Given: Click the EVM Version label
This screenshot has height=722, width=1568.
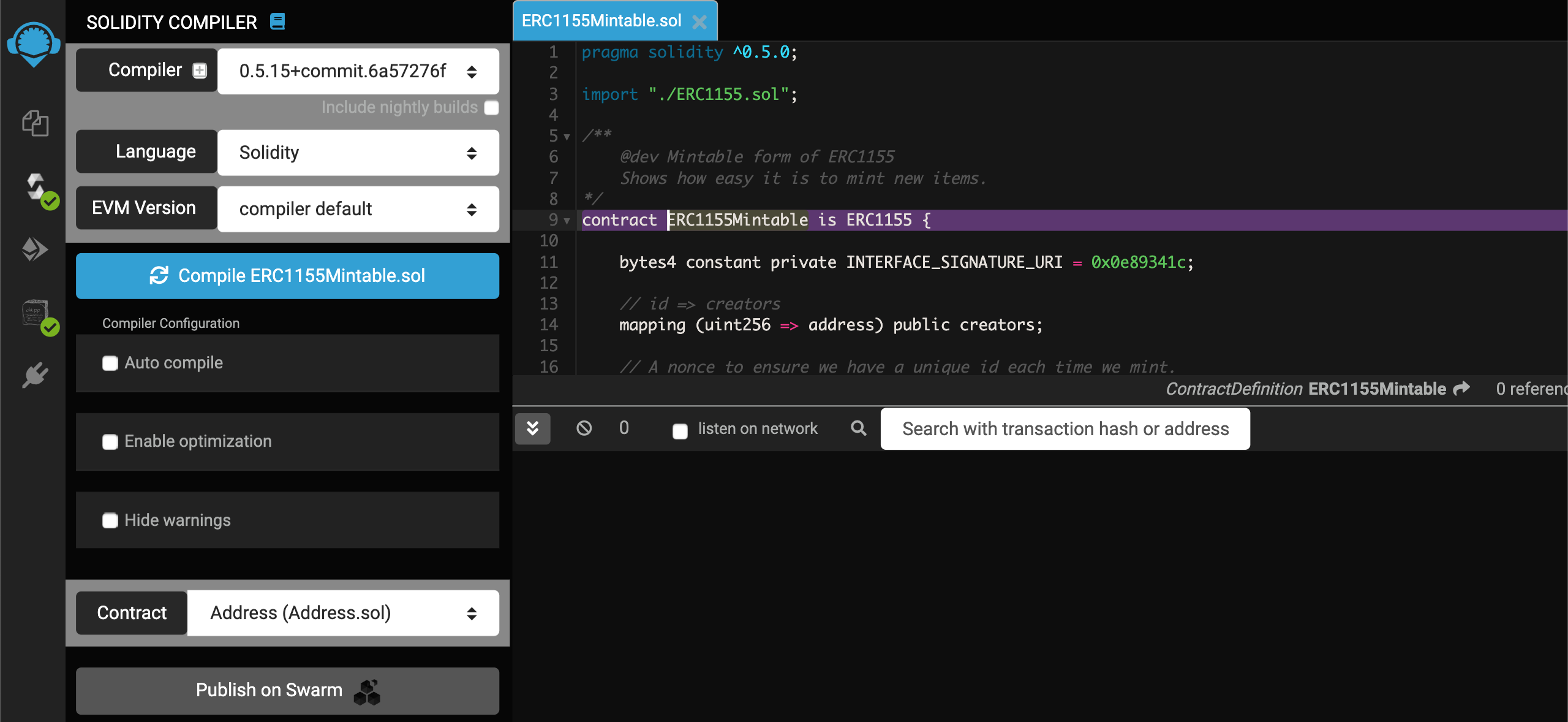Looking at the screenshot, I should [146, 208].
